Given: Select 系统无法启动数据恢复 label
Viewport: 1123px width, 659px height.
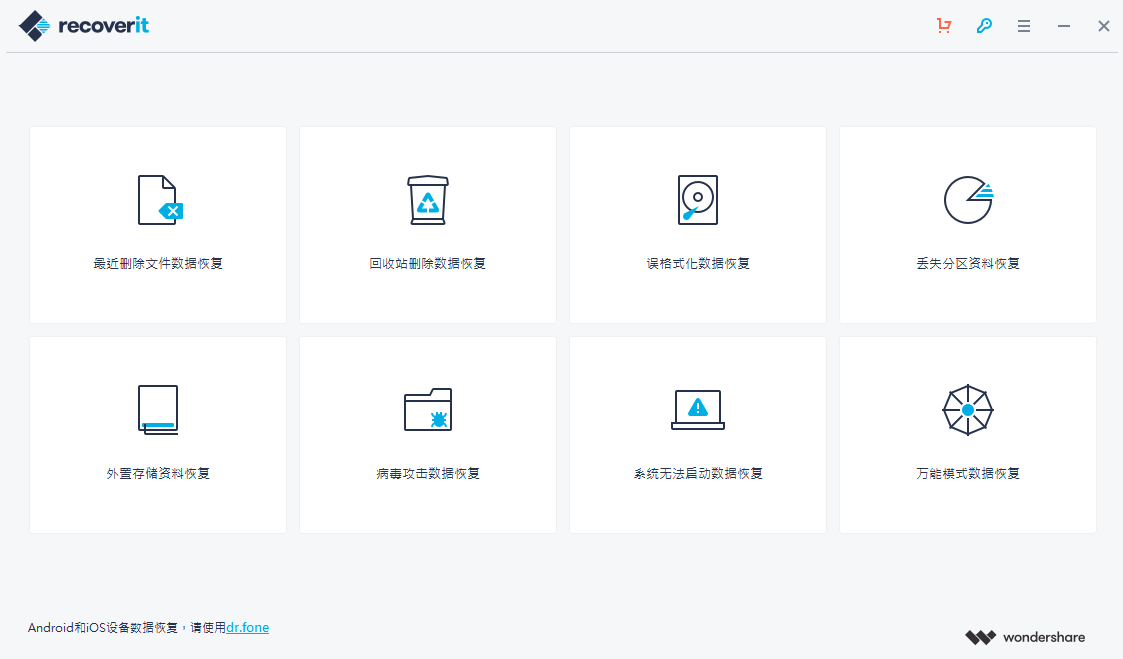Looking at the screenshot, I should [698, 473].
